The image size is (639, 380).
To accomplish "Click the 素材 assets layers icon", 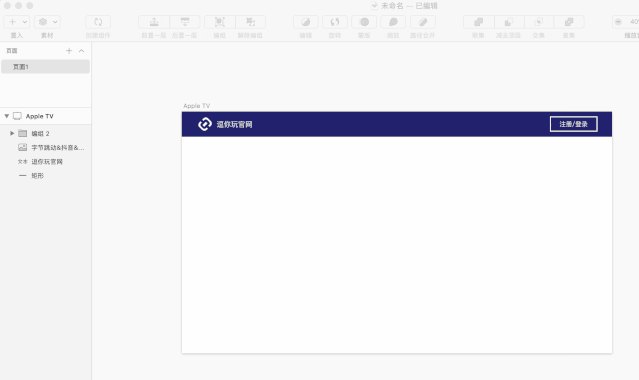I will (43, 22).
